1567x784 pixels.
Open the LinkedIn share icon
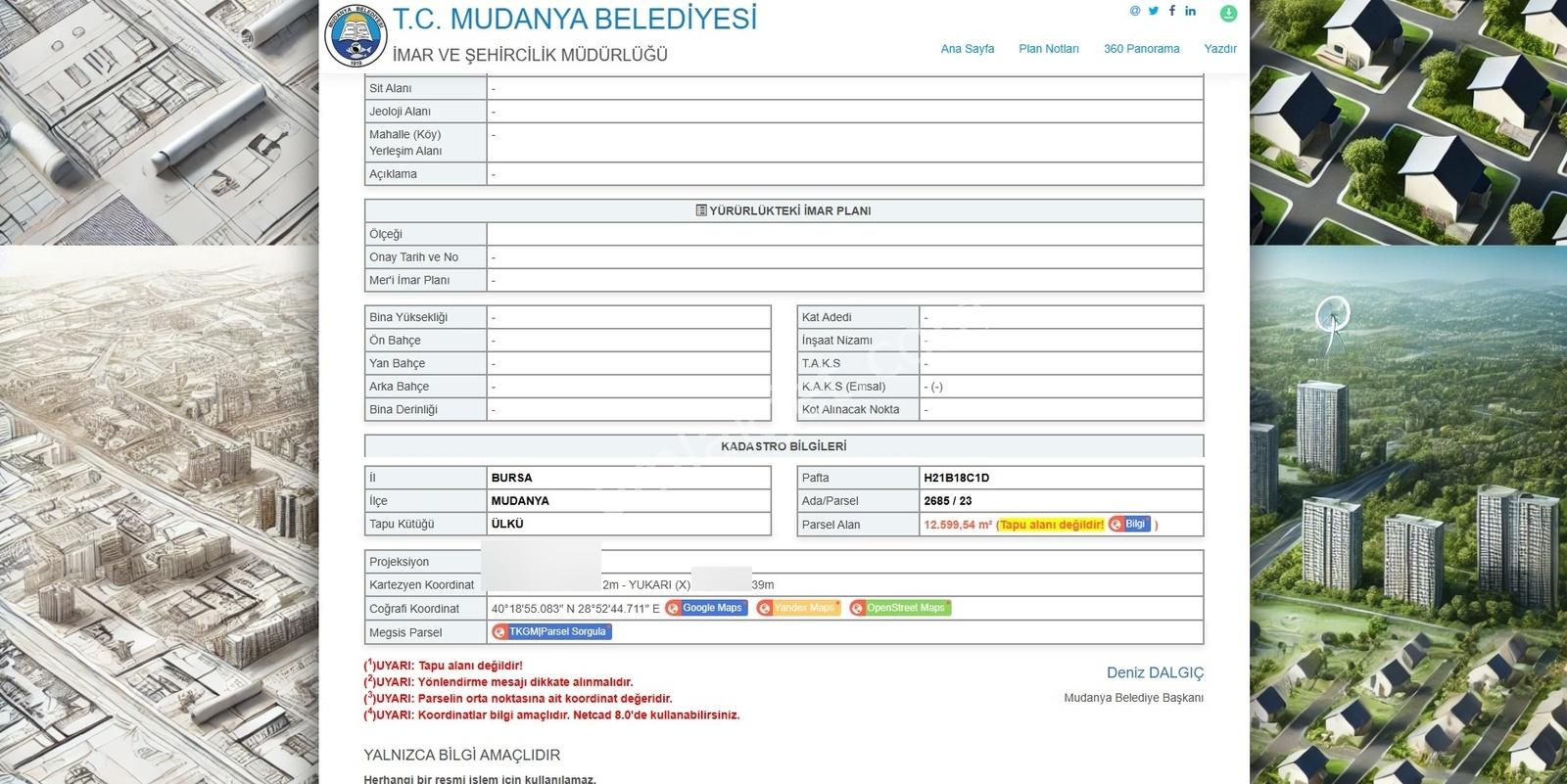pyautogui.click(x=1191, y=11)
